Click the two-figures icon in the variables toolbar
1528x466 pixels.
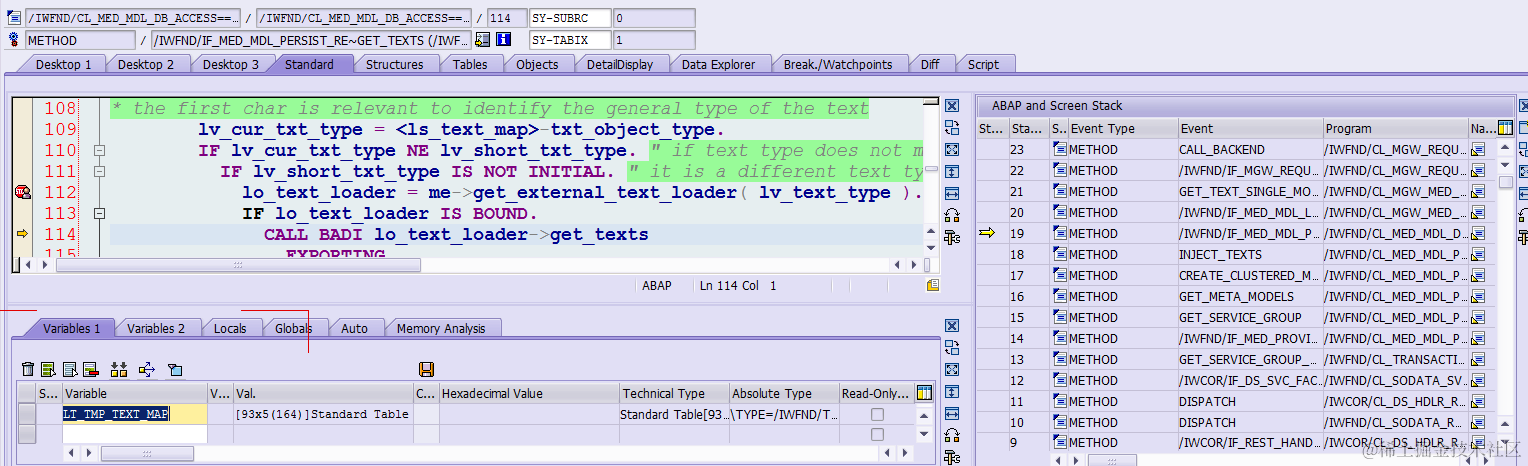pyautogui.click(x=119, y=369)
